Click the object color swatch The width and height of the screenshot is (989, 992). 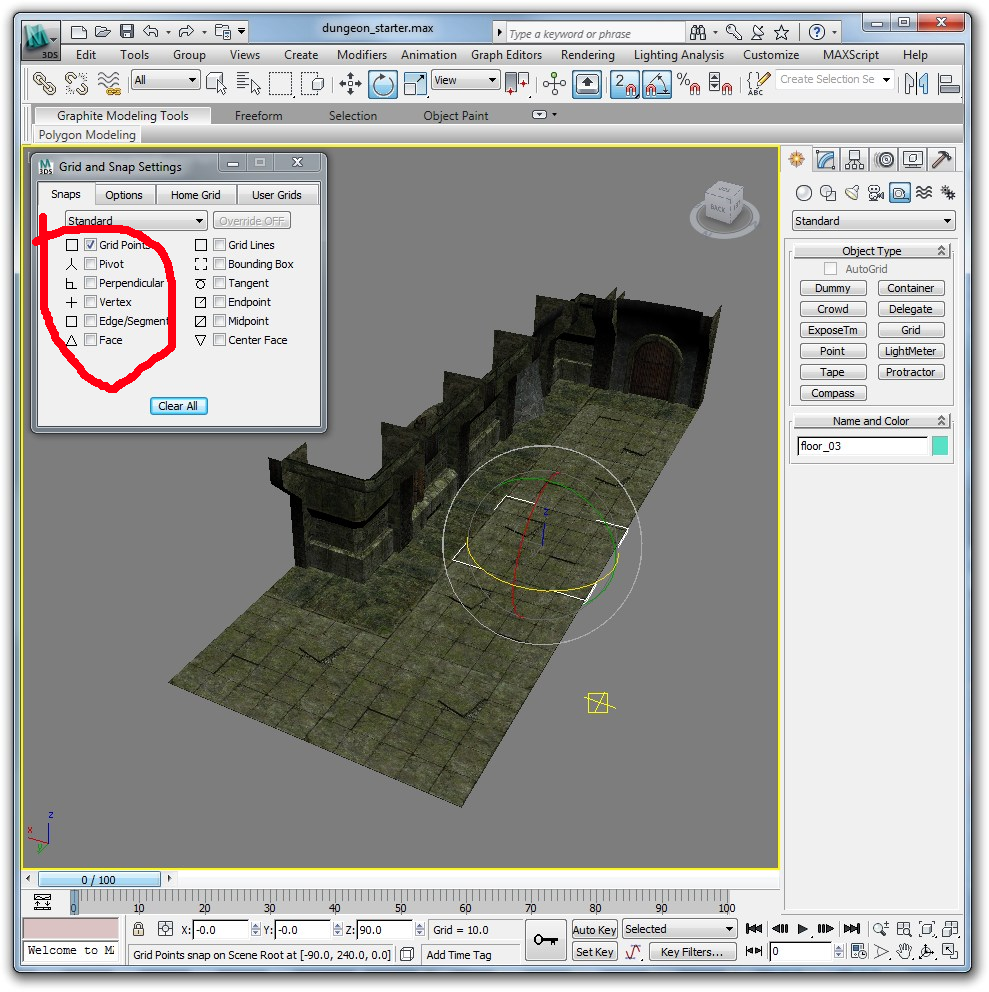940,446
